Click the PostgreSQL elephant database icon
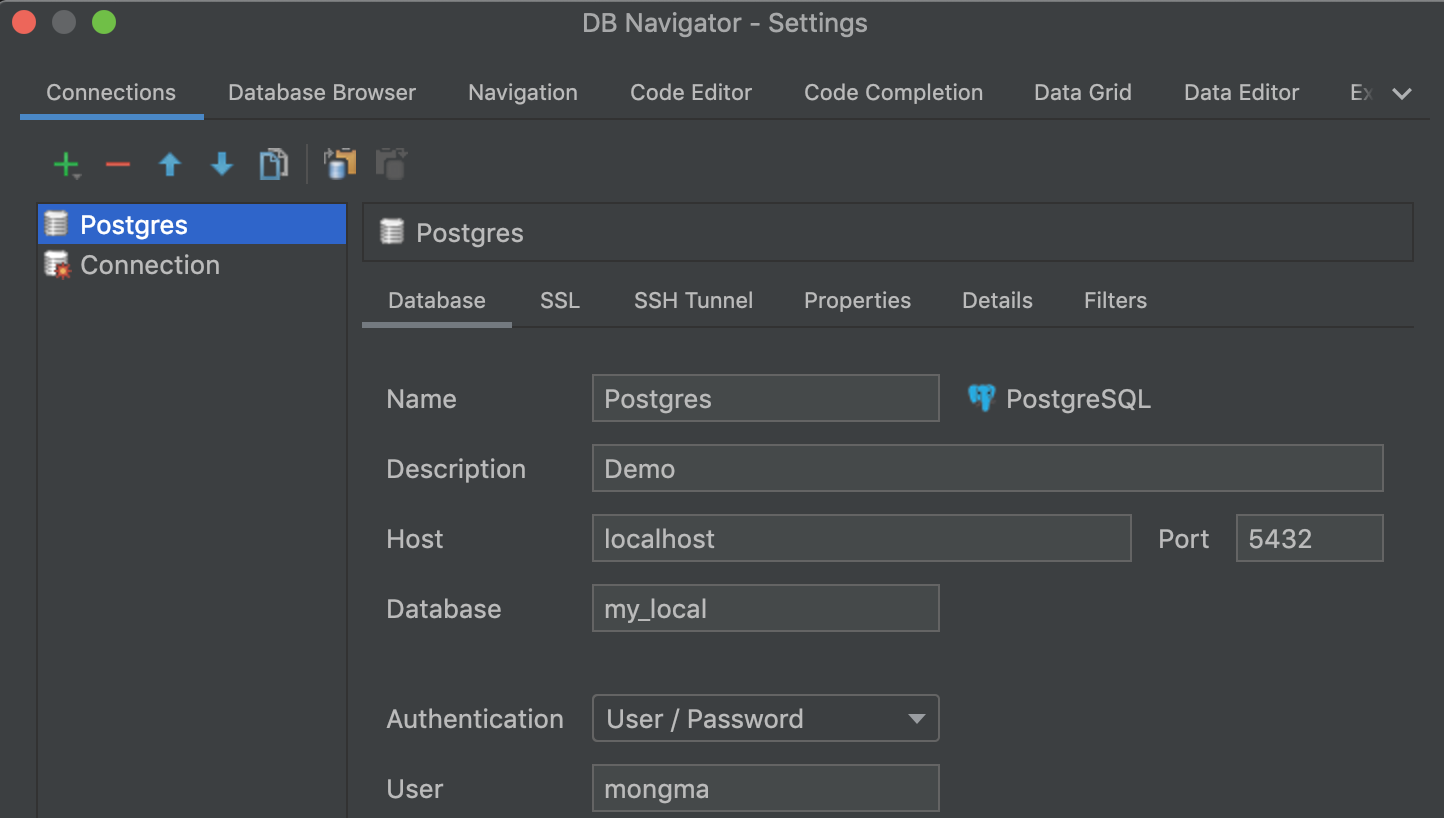The width and height of the screenshot is (1444, 818). point(981,398)
